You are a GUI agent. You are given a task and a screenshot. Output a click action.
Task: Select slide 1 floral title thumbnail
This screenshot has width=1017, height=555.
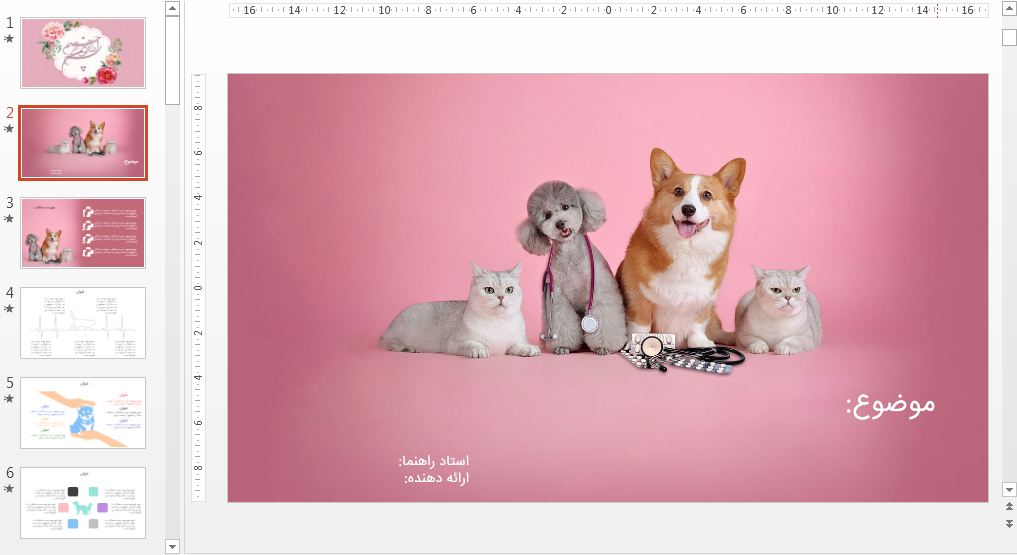[x=83, y=53]
